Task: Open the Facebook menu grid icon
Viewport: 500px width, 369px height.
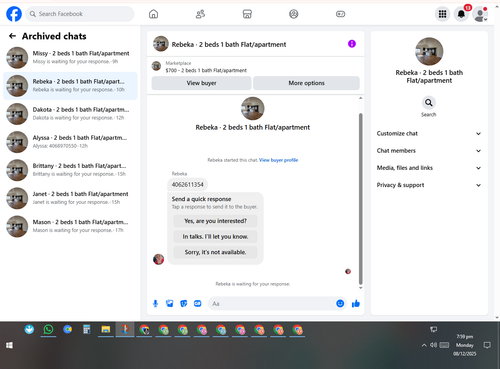Action: click(x=442, y=14)
